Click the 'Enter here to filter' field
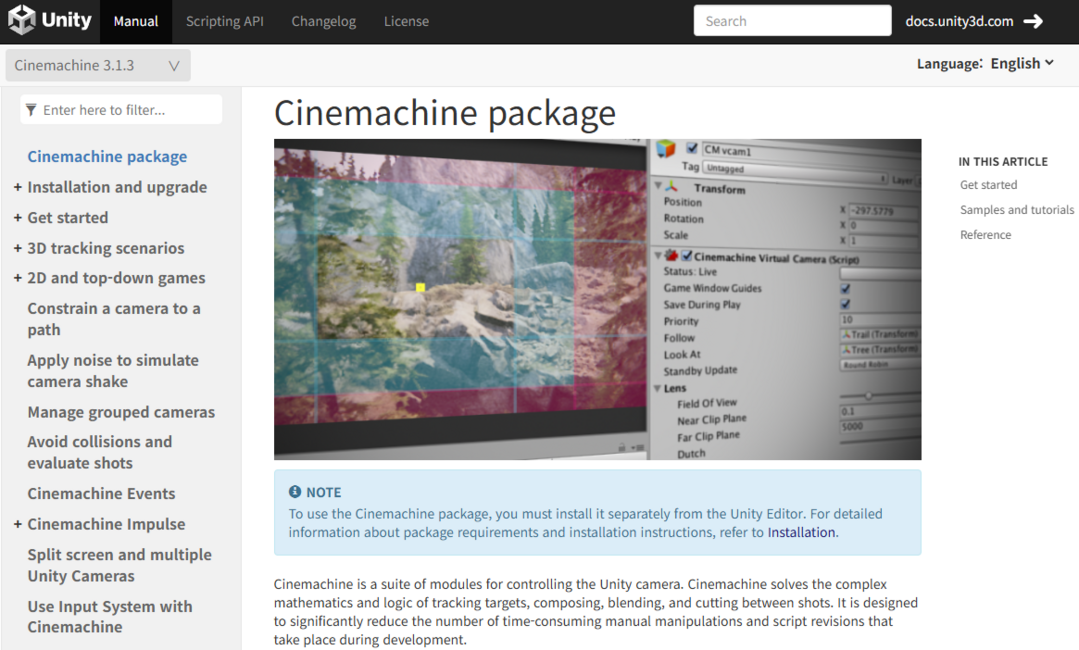The image size is (1079, 650). pyautogui.click(x=121, y=110)
